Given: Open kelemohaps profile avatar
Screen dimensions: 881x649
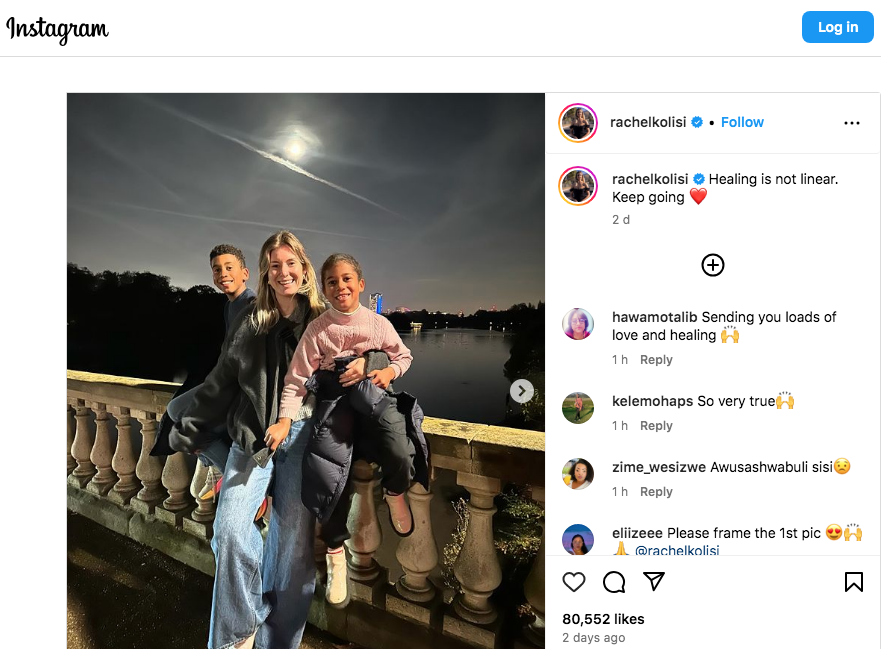Looking at the screenshot, I should point(578,408).
